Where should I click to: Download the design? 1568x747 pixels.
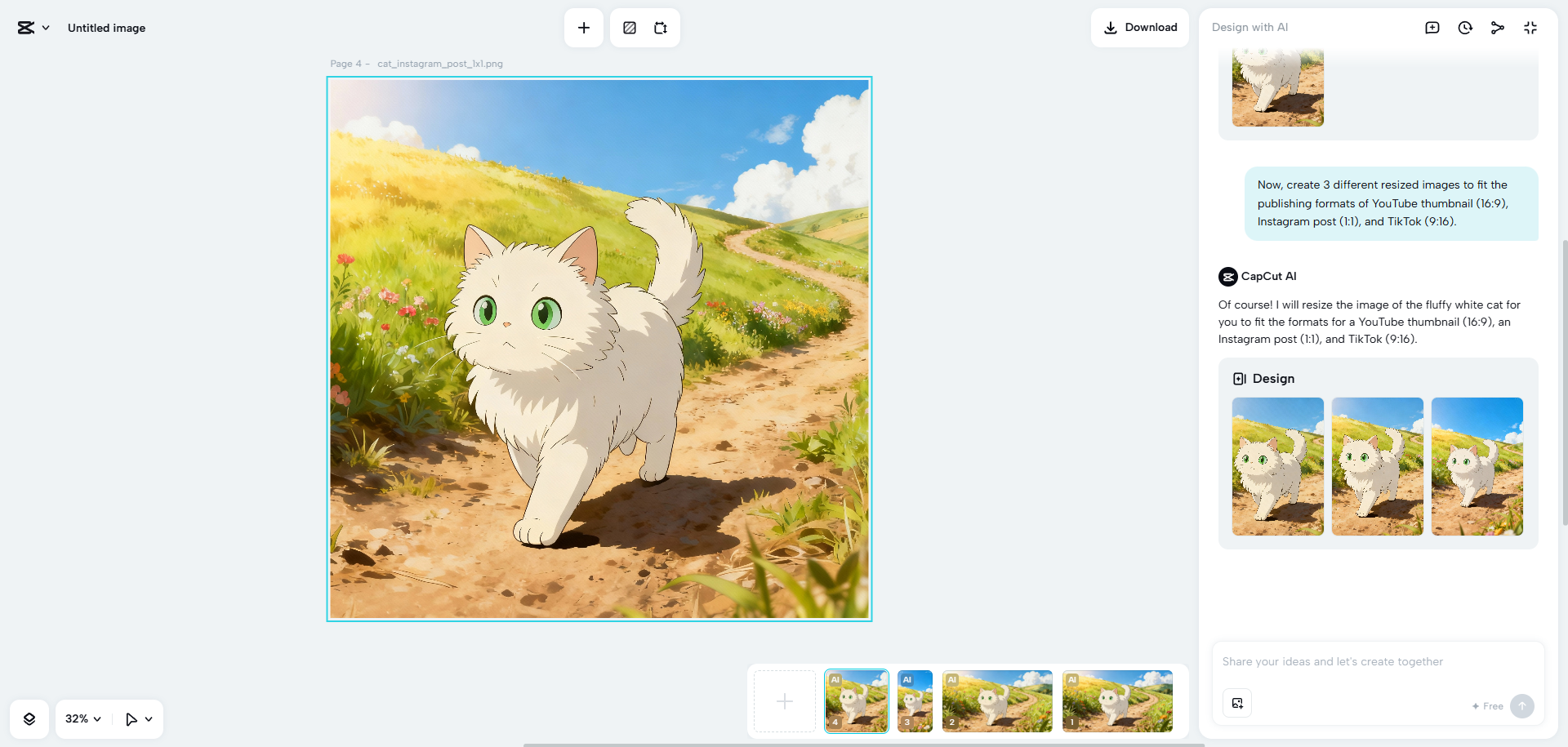click(1140, 28)
